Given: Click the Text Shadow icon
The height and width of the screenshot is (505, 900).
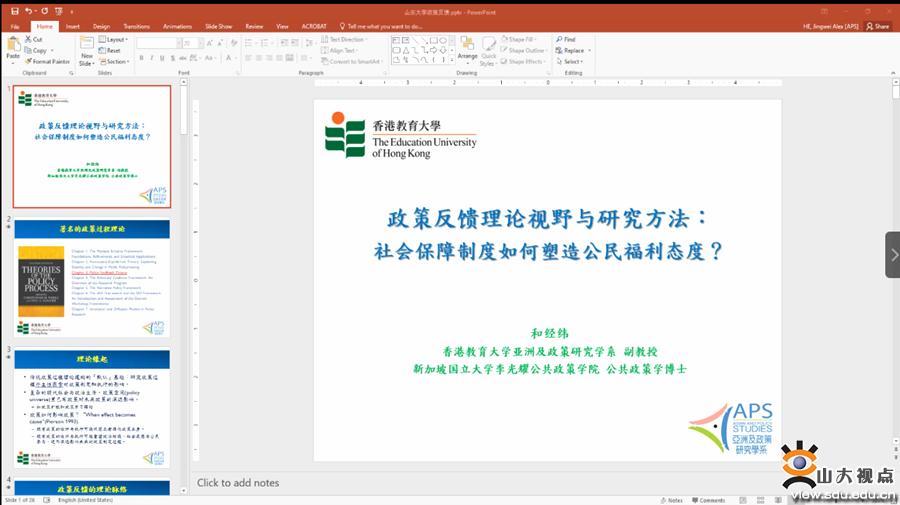Looking at the screenshot, I should click(173, 58).
